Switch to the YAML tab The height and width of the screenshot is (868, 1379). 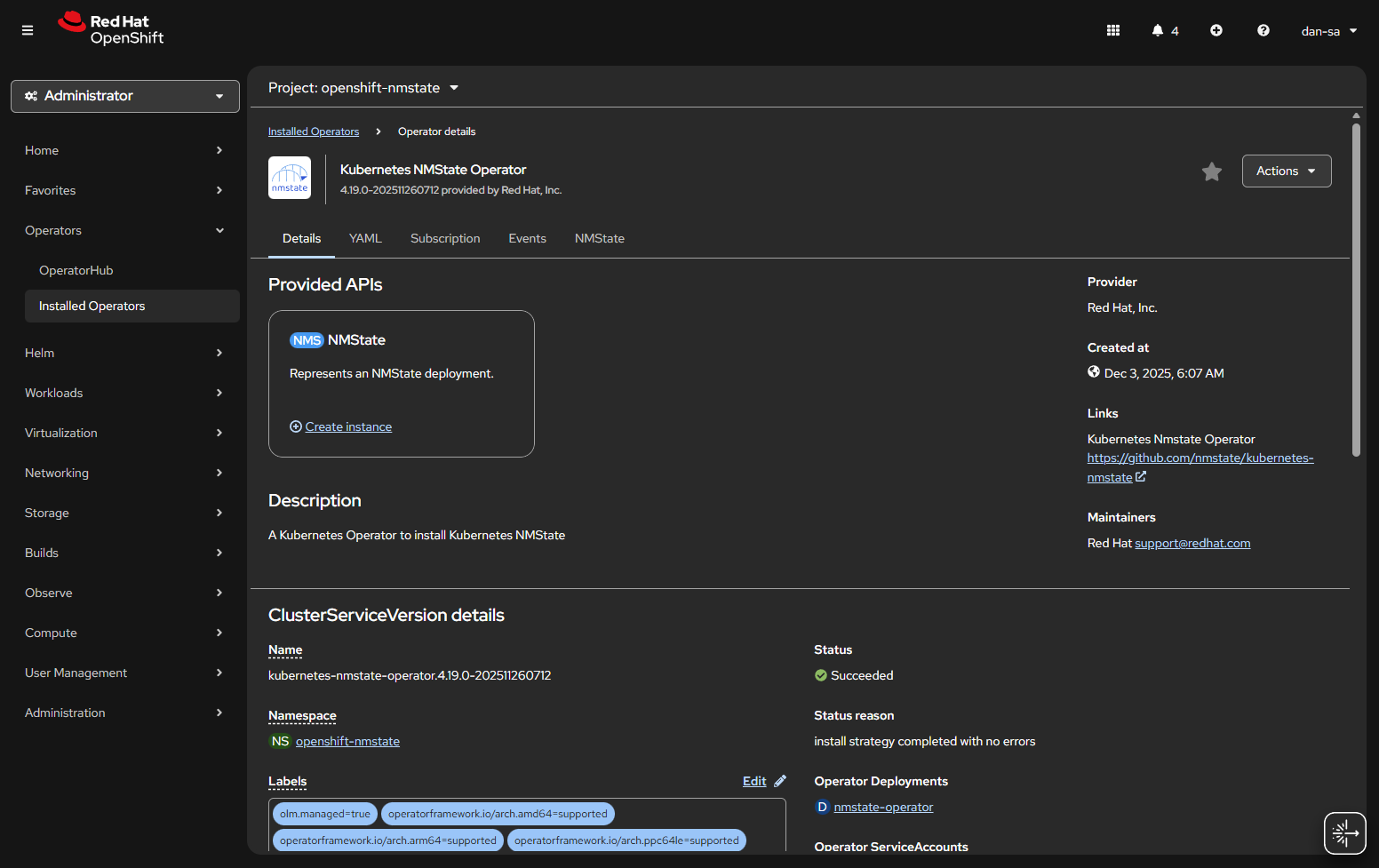tap(365, 238)
